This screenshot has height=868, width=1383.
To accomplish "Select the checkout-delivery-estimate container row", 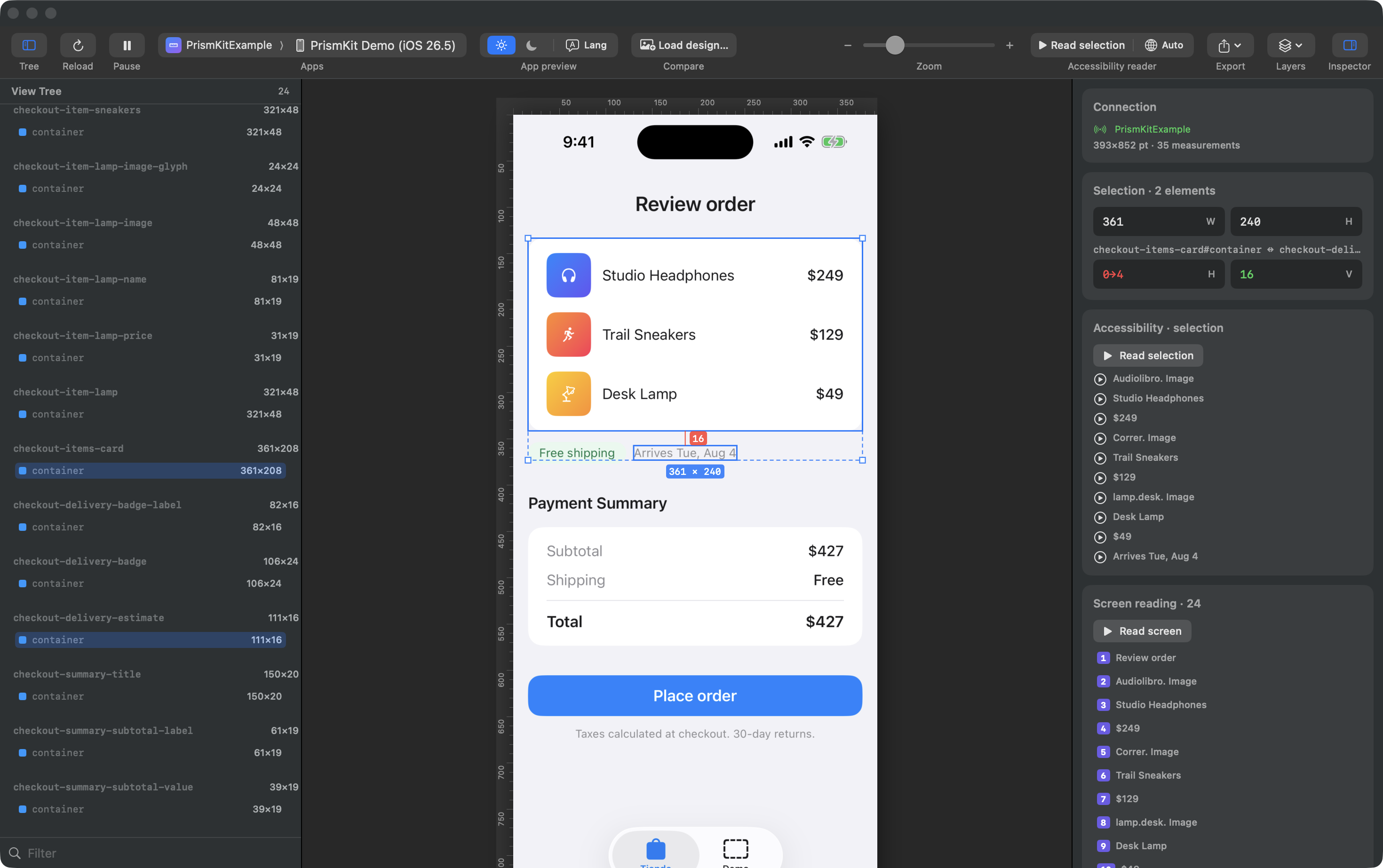I will [x=151, y=639].
